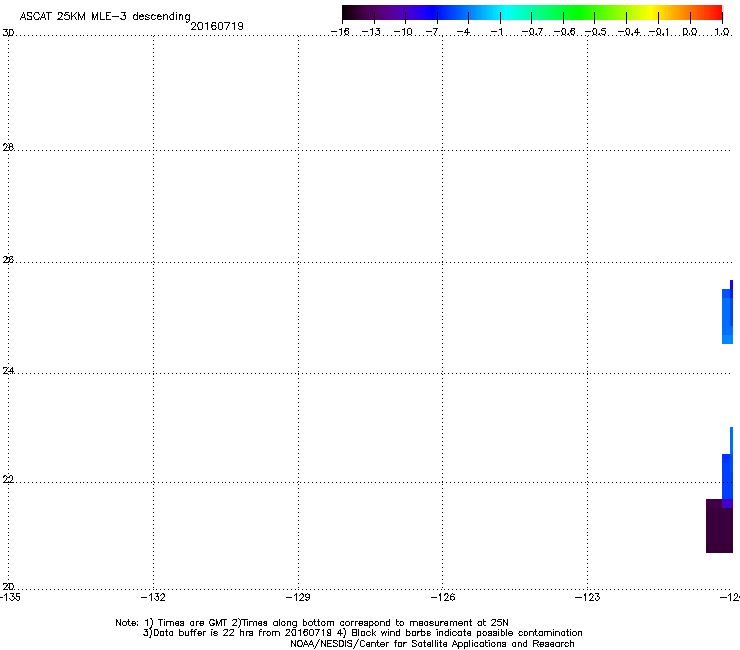
Task: Click the 'ASCAT 25KM MLE-3 descending' title
Action: [x=105, y=17]
